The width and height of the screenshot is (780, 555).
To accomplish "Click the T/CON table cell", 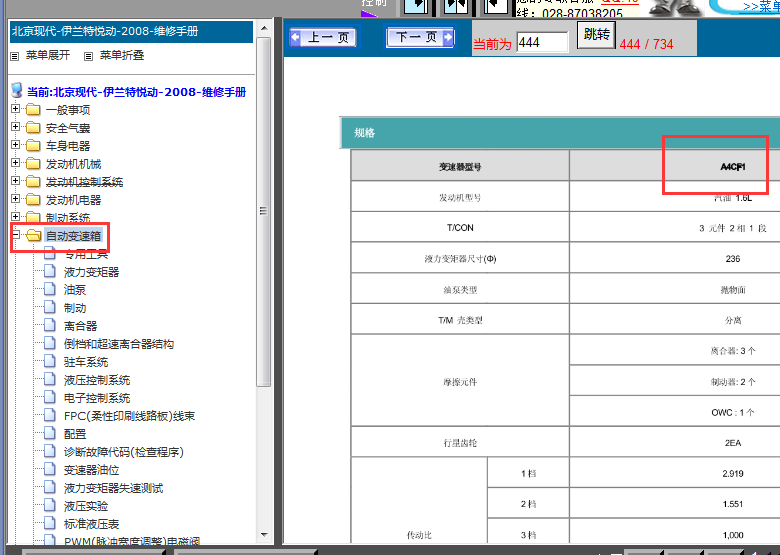I will tap(460, 228).
